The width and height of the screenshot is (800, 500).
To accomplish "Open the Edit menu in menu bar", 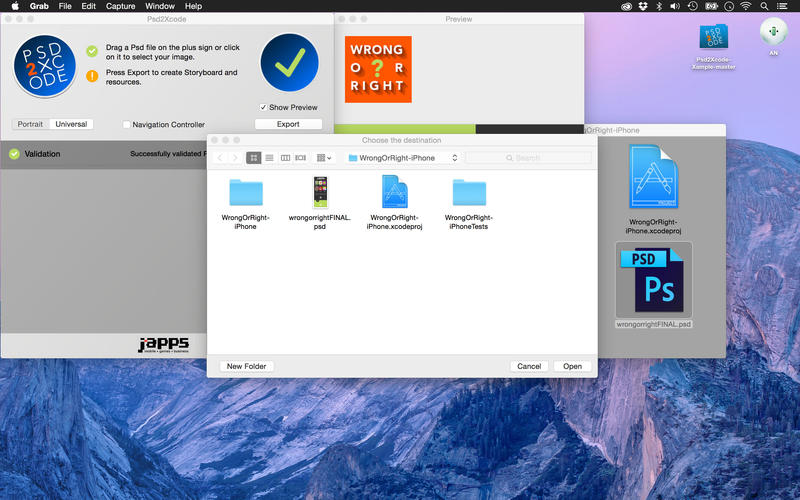I will coord(89,6).
